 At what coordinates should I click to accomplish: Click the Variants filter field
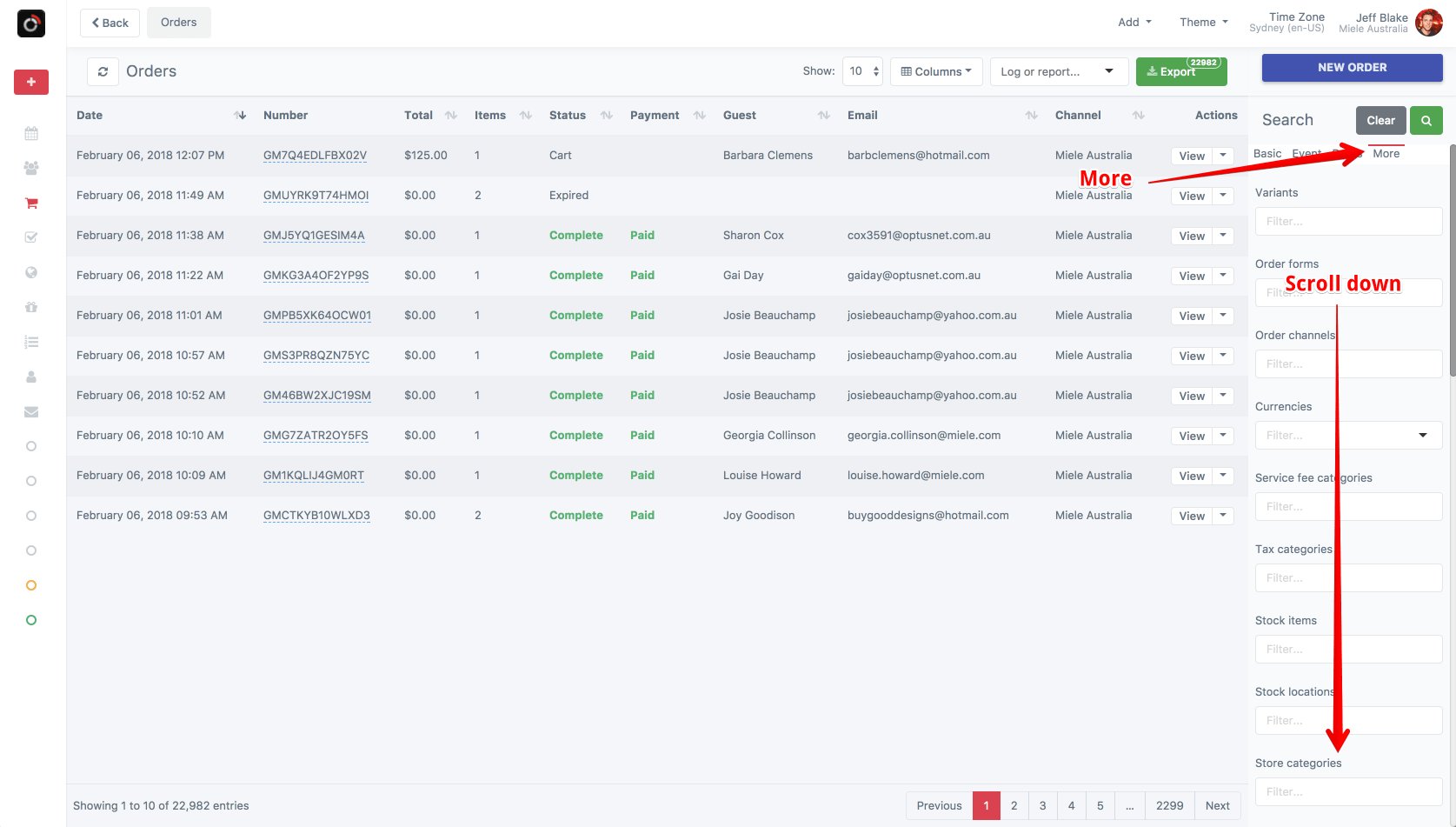1349,221
